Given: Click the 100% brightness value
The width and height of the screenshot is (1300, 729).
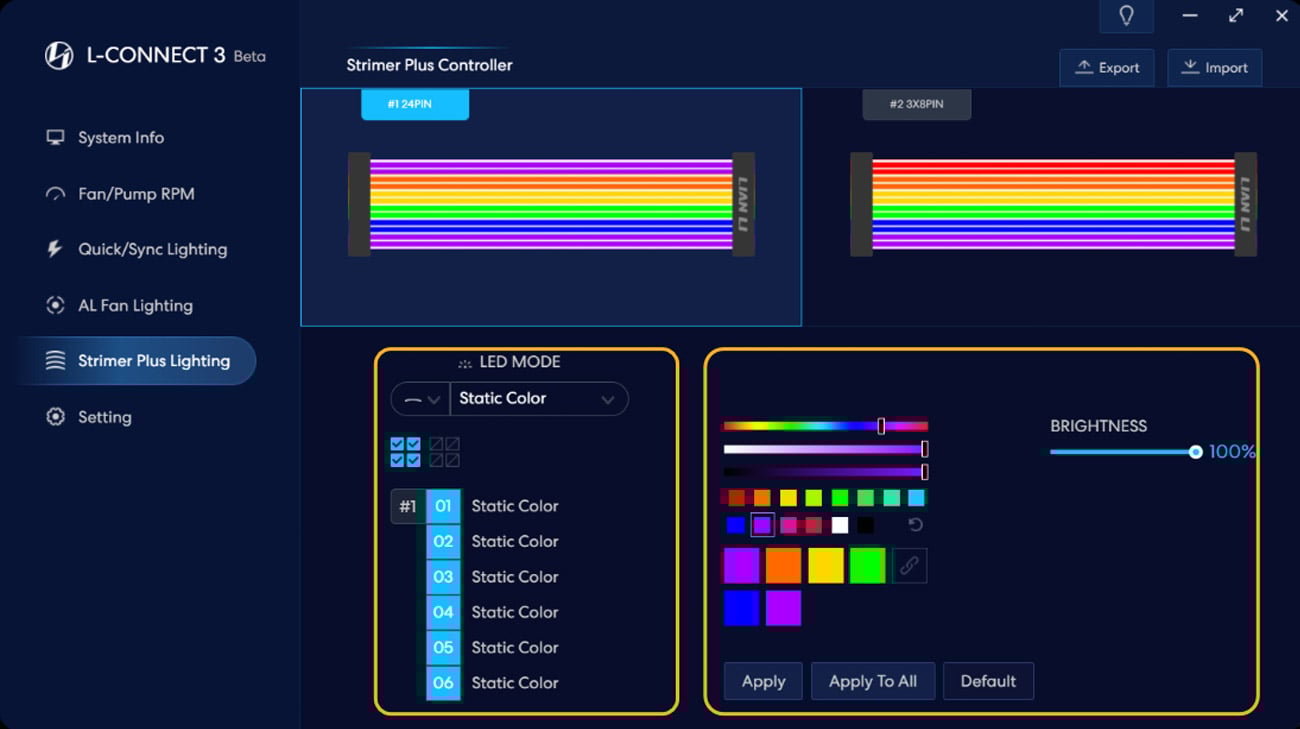Looking at the screenshot, I should point(1232,452).
